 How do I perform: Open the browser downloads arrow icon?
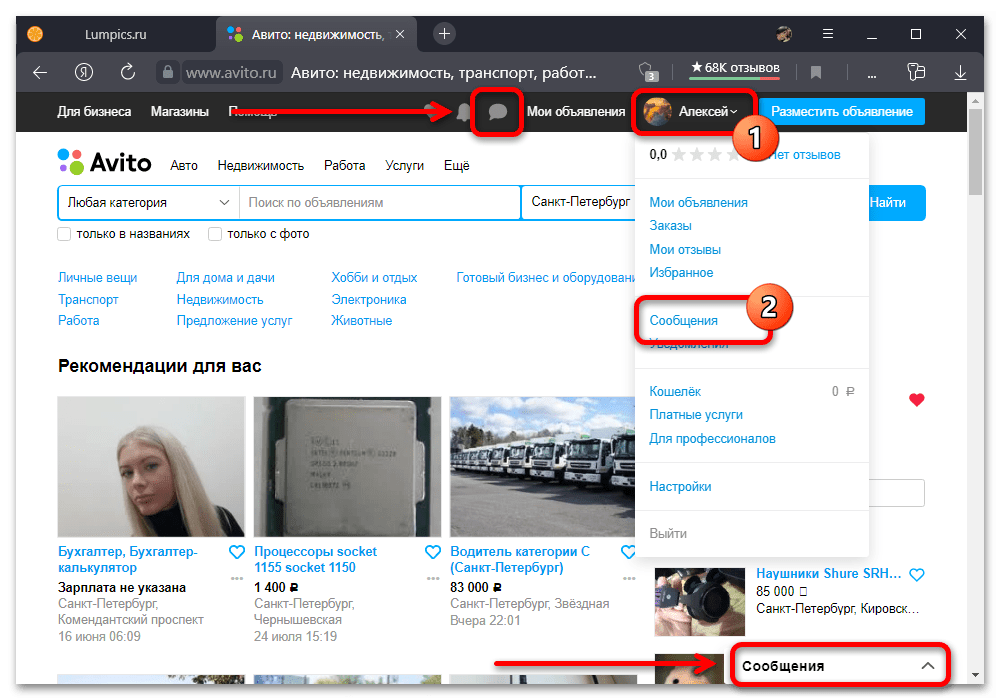[x=960, y=72]
